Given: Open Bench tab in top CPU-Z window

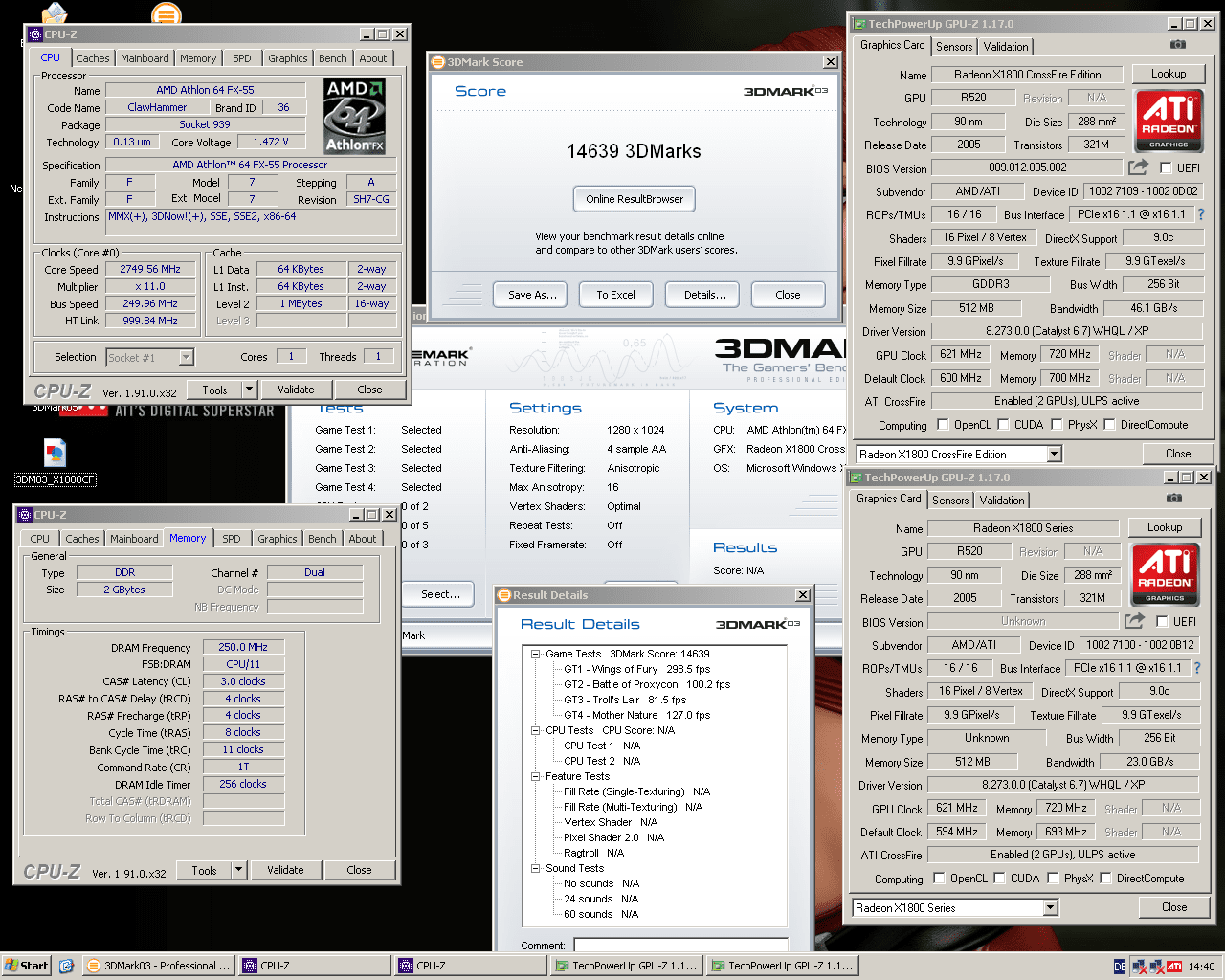Looking at the screenshot, I should click(333, 58).
